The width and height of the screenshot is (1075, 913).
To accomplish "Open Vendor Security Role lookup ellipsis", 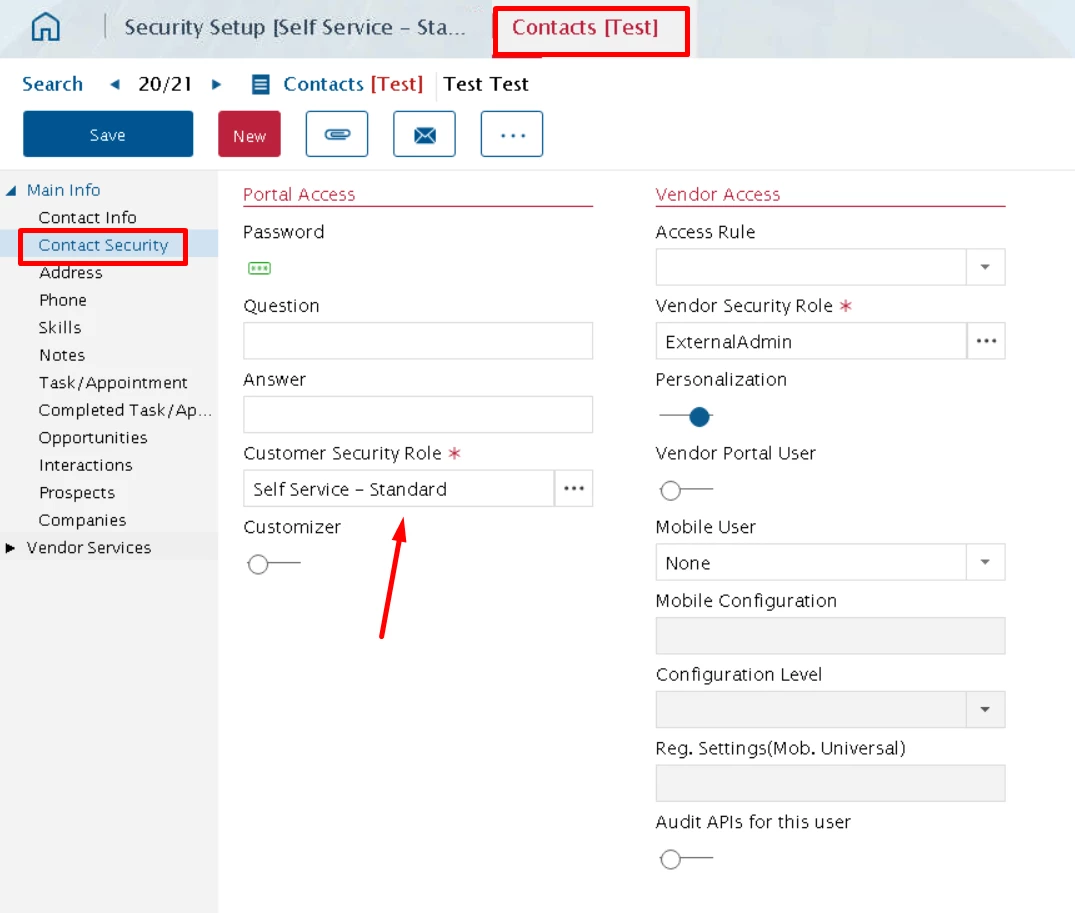I will coord(986,341).
